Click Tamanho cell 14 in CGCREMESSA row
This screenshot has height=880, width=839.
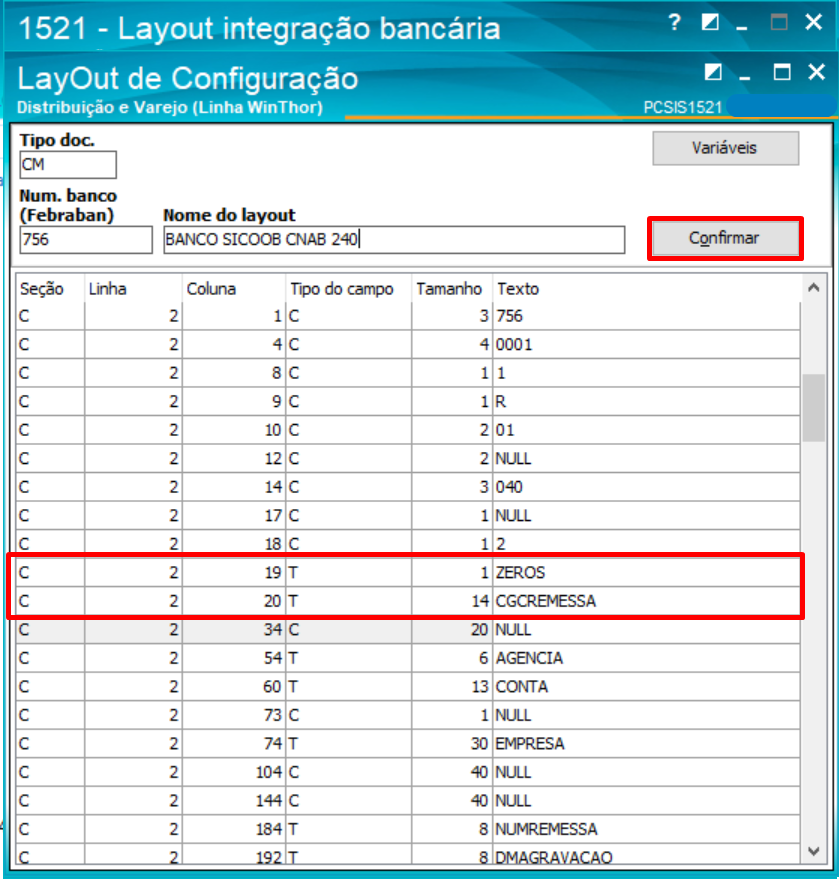[452, 602]
